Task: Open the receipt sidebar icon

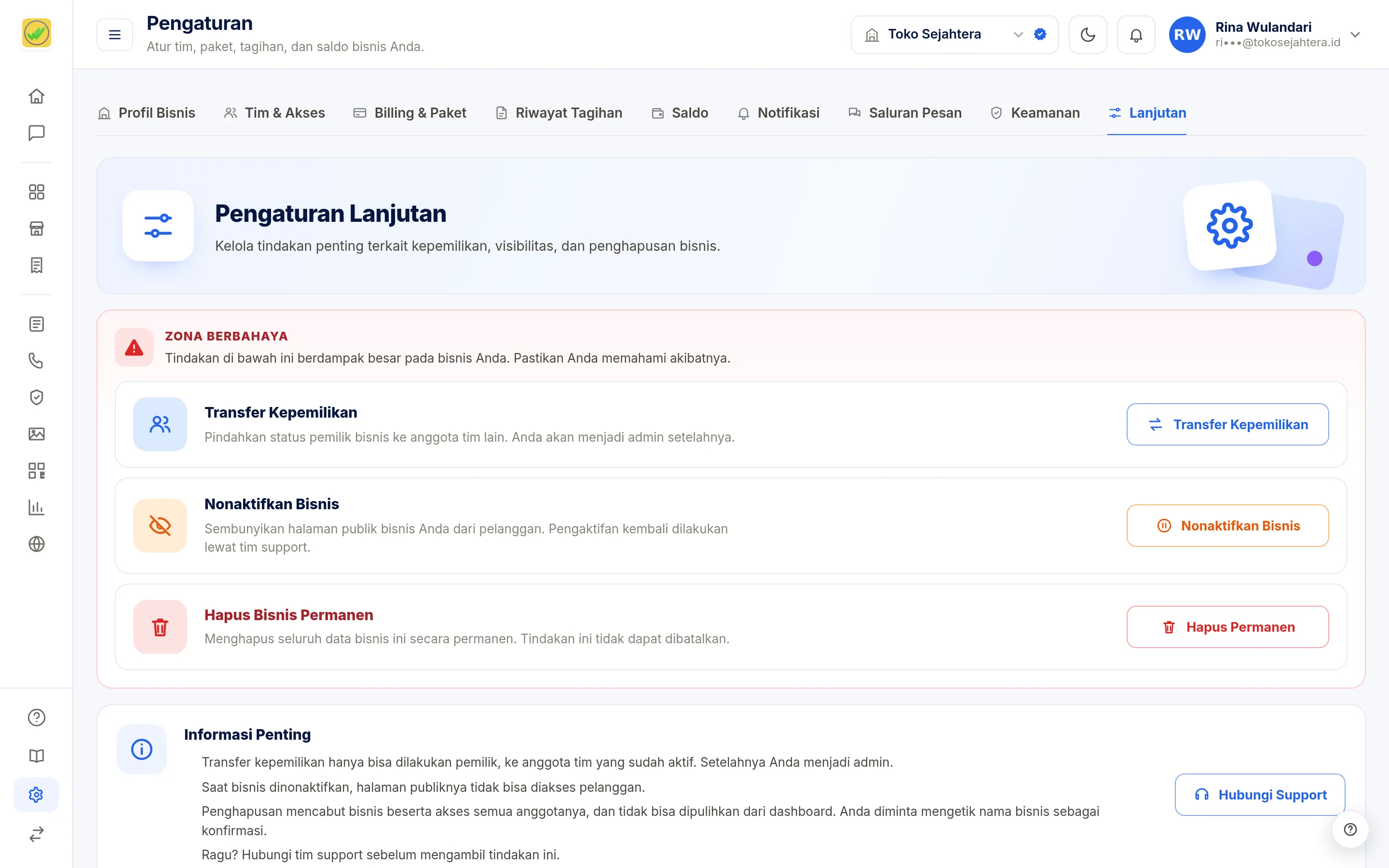Action: [36, 265]
